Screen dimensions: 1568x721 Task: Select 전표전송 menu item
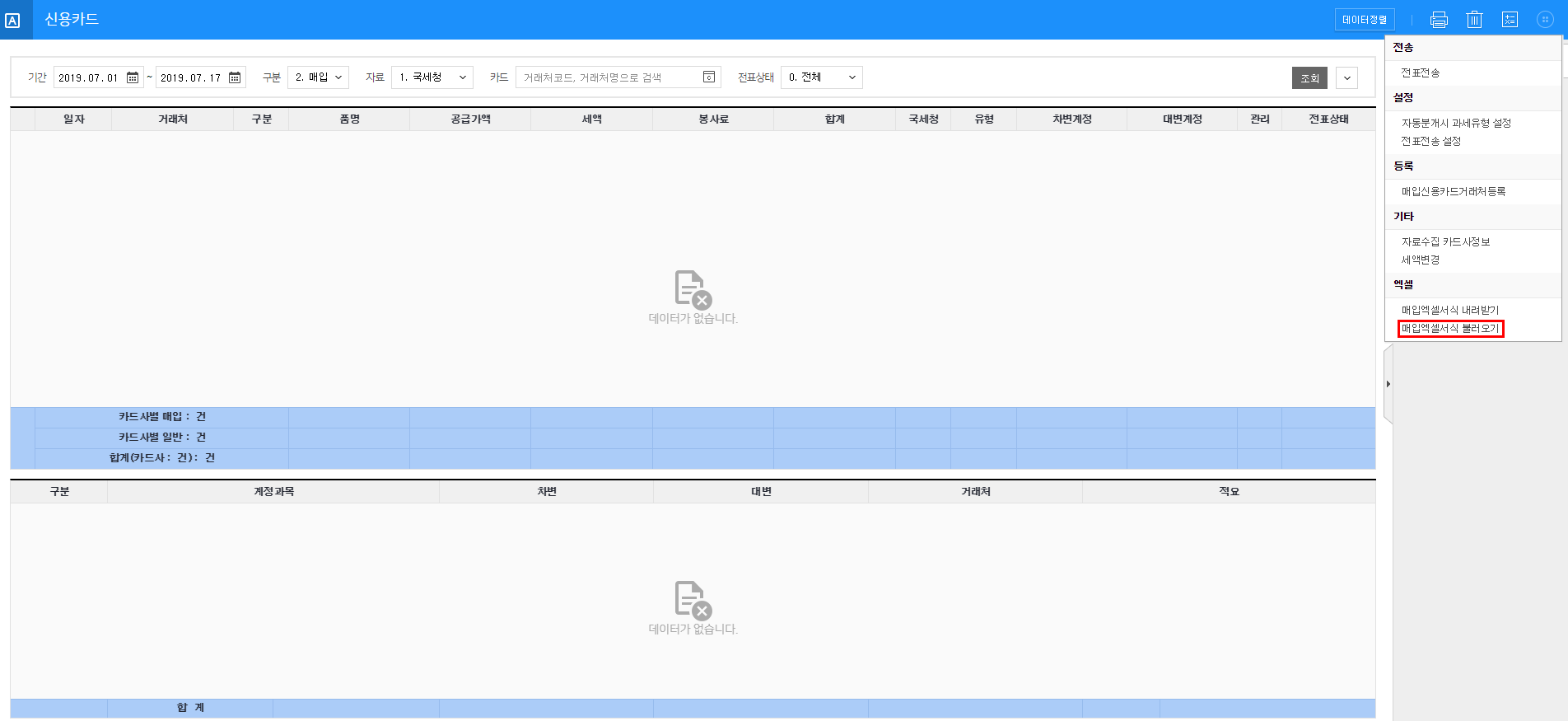click(1421, 73)
